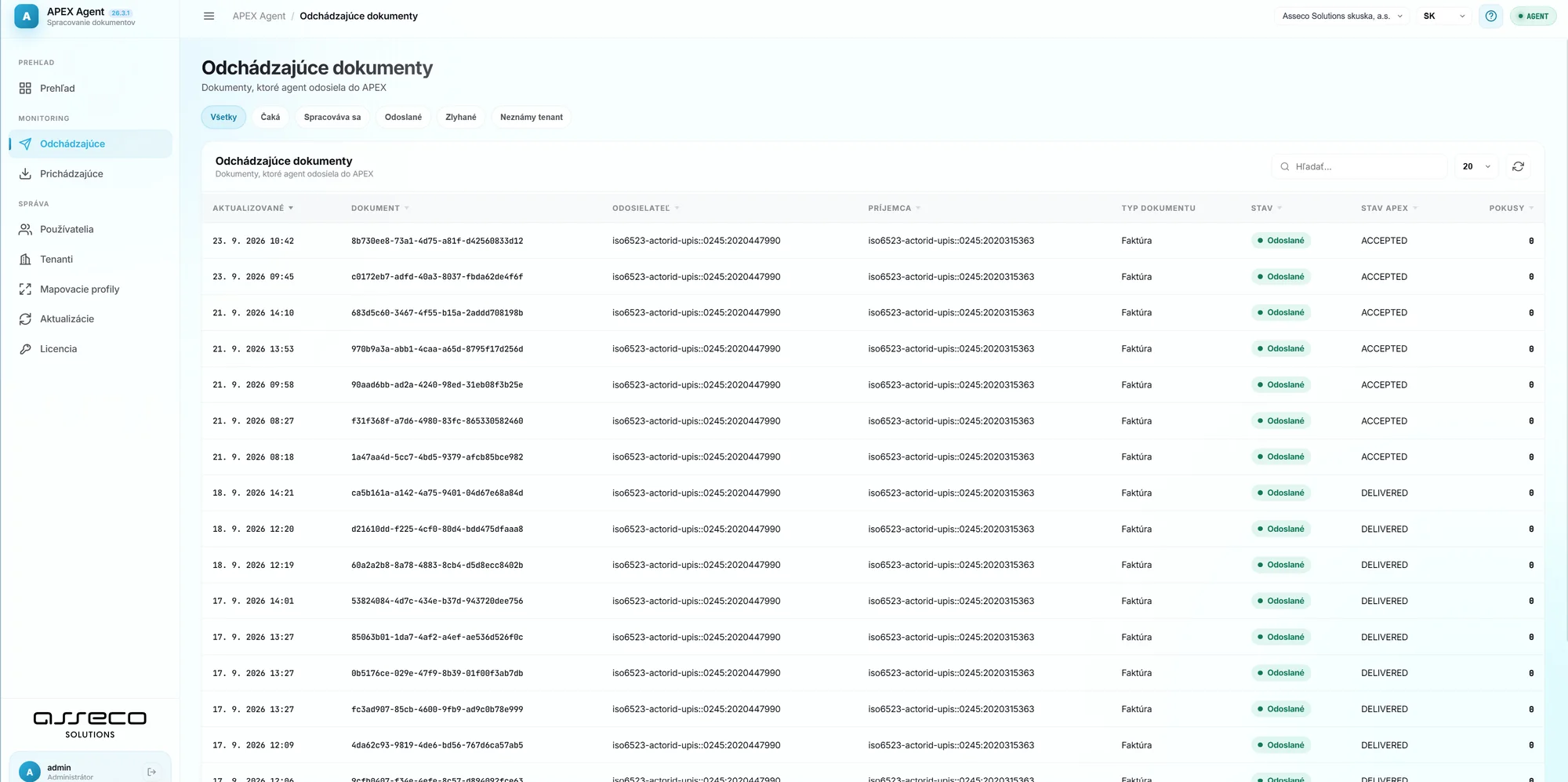Select the Čaká filter tab
Screen dimensions: 1568x782
pos(270,118)
